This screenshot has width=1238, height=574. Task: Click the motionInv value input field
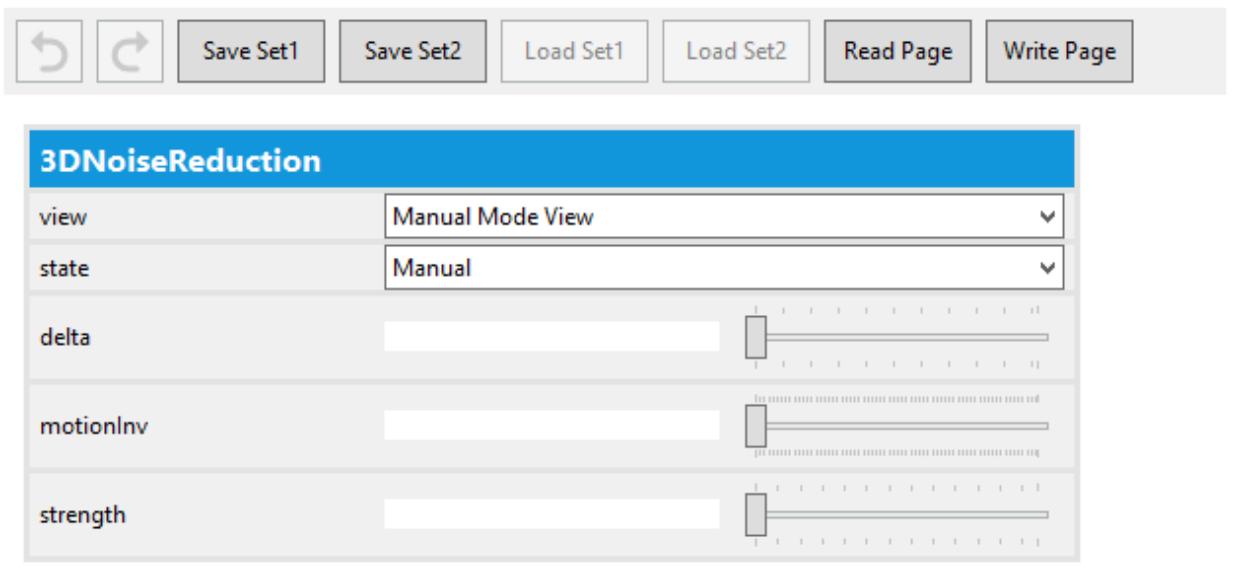pyautogui.click(x=552, y=425)
